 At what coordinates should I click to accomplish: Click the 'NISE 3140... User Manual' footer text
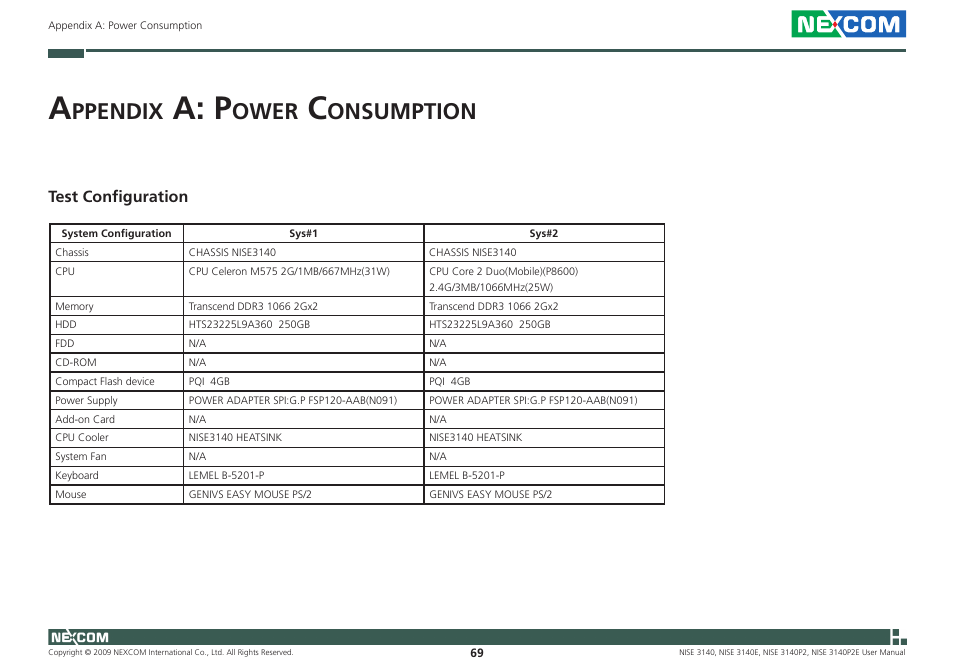(792, 653)
